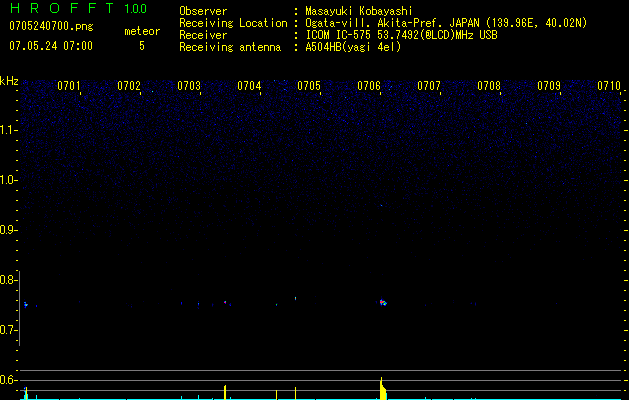Click the Receiving Location field label
629x400 pixels.
(233, 23)
